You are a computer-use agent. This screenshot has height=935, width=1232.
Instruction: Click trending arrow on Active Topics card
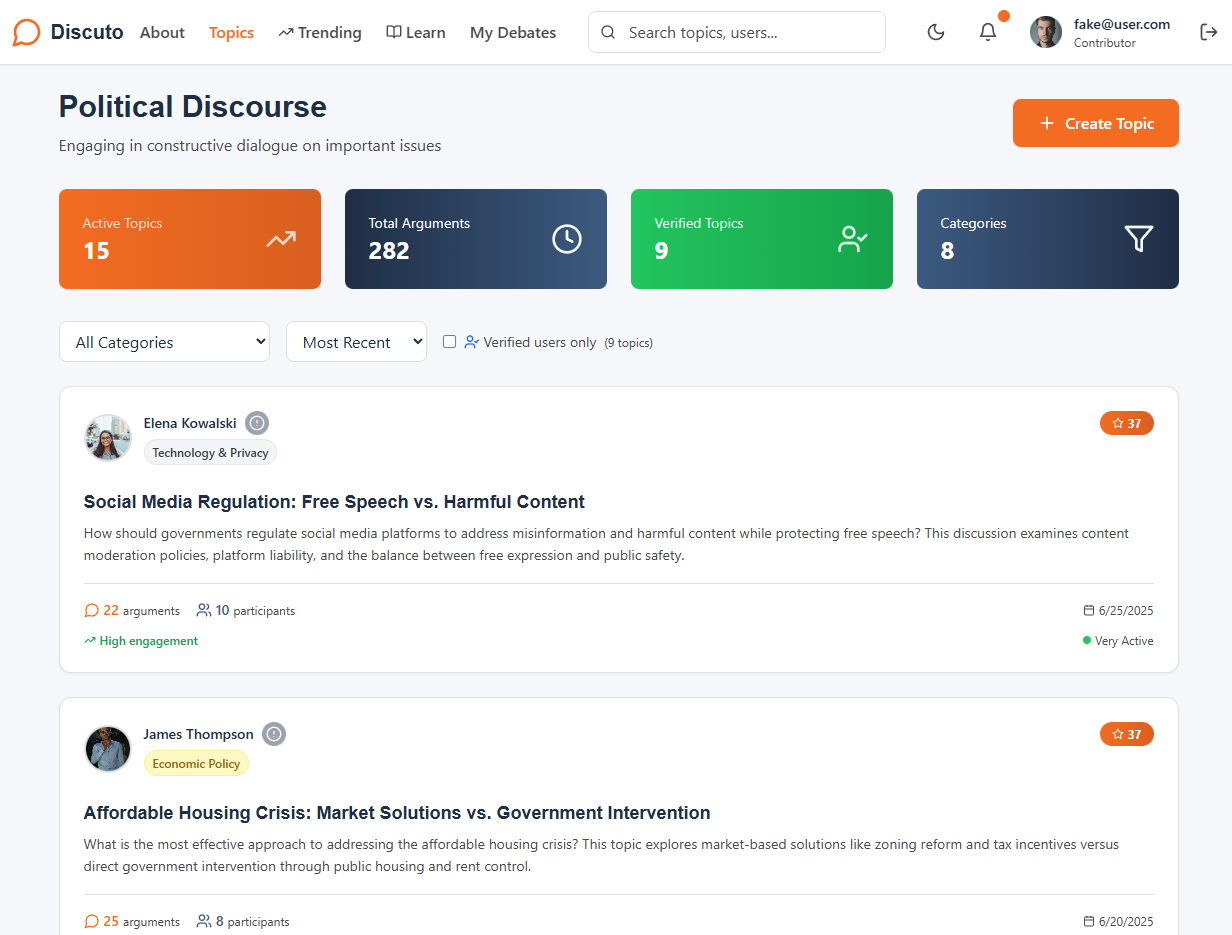281,239
